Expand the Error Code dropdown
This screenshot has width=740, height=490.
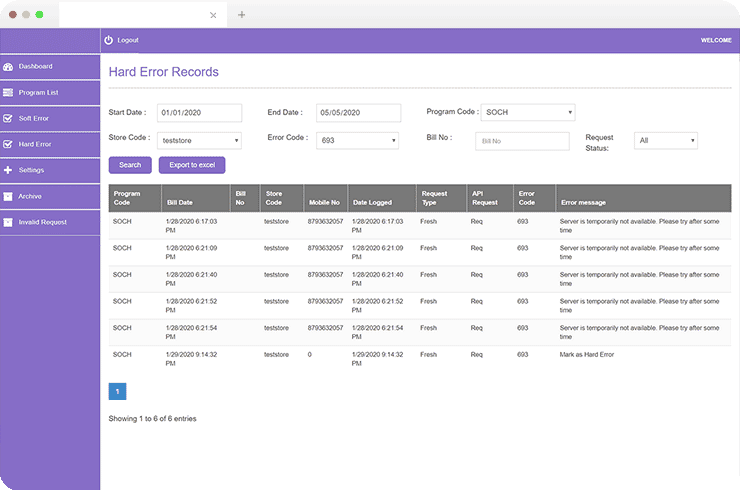358,141
